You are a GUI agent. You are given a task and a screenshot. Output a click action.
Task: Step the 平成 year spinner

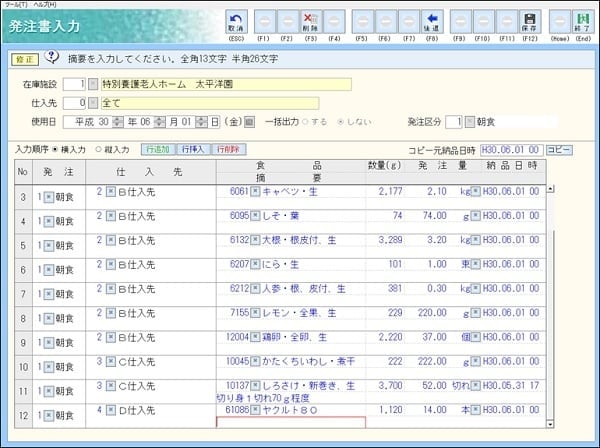[118, 122]
